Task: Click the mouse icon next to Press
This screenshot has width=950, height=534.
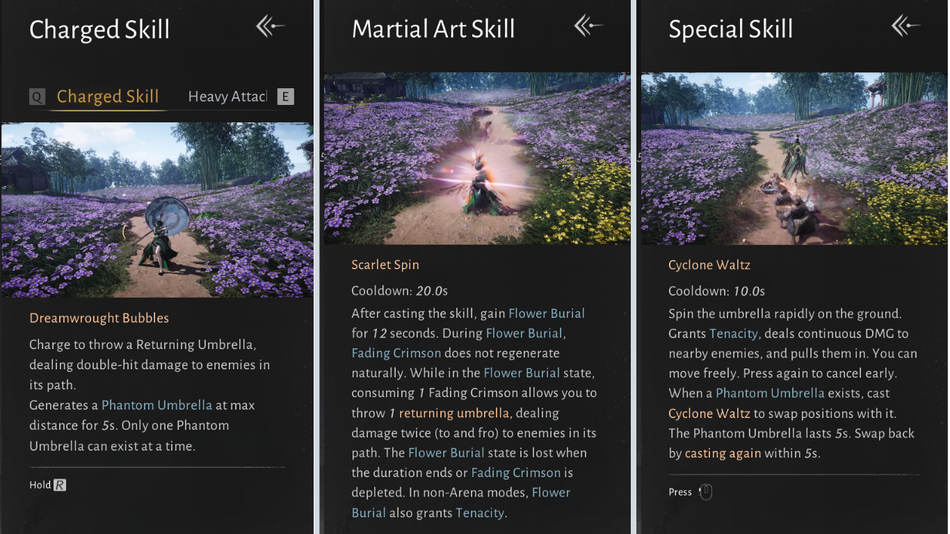Action: [706, 492]
